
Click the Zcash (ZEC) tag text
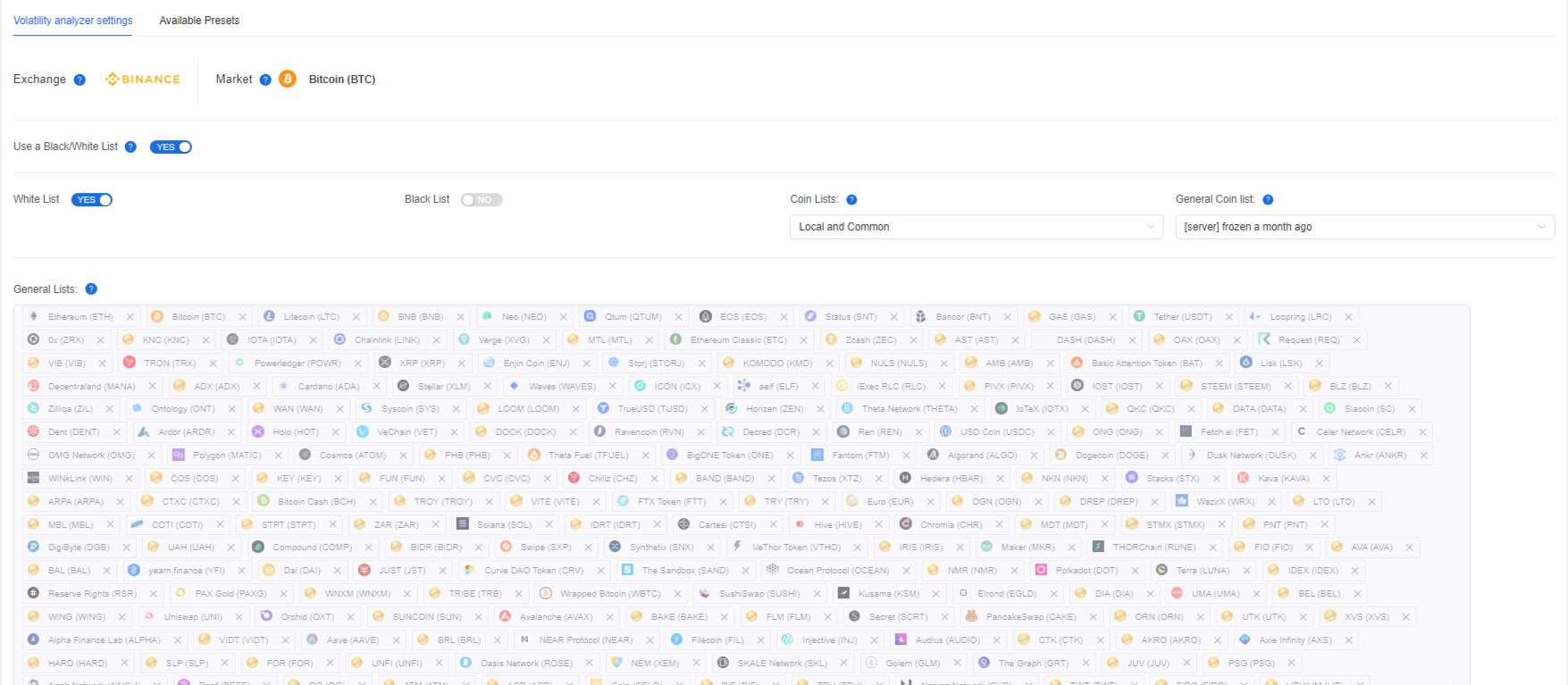(871, 340)
